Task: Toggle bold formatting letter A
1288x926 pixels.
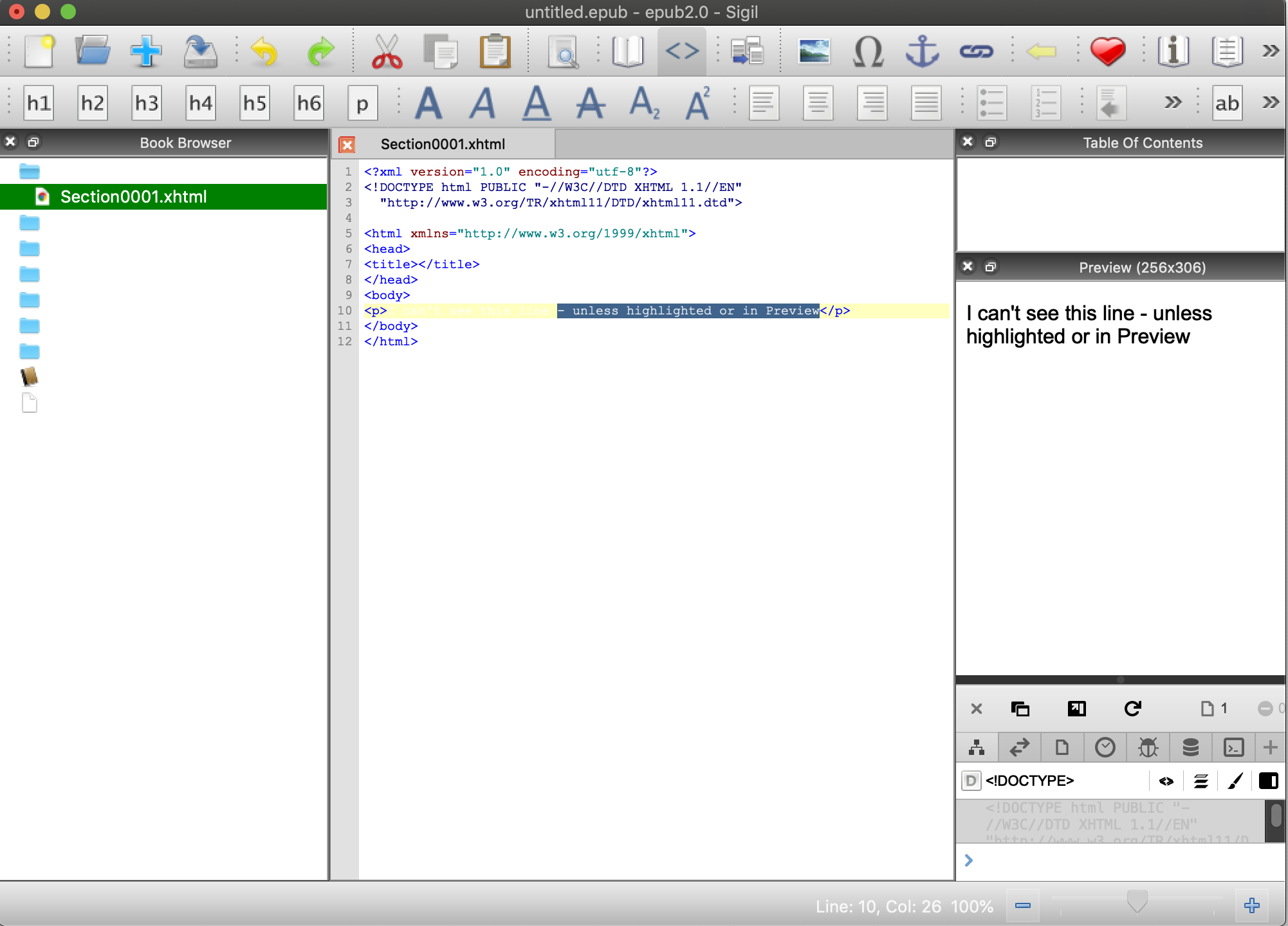Action: click(x=428, y=103)
